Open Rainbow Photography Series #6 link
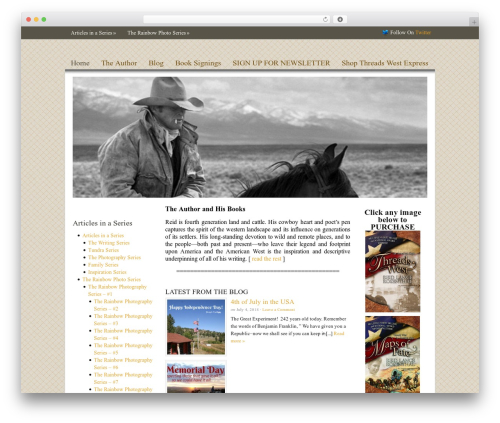The height and width of the screenshot is (423, 500). click(x=123, y=364)
